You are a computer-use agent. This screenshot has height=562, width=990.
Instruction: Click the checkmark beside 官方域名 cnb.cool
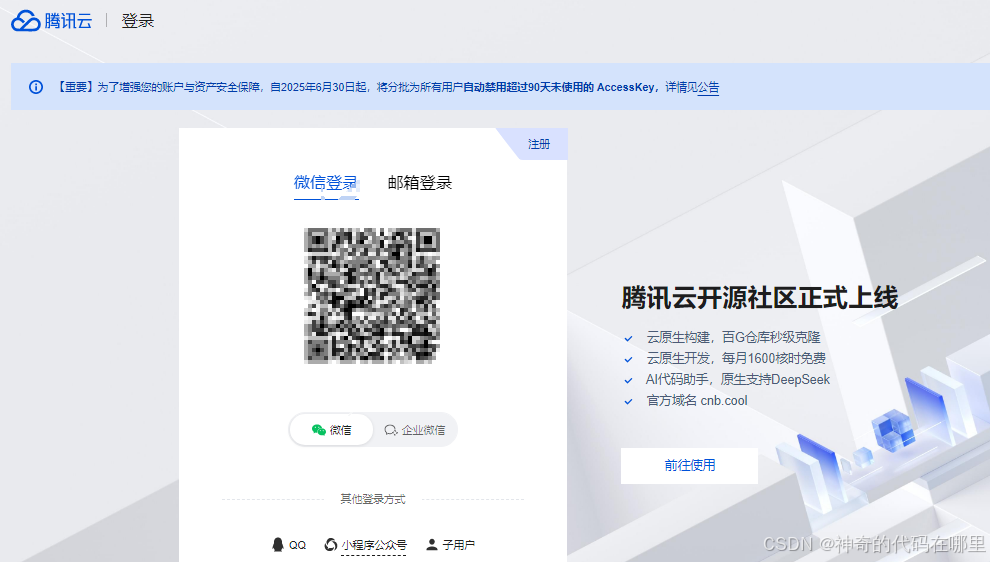tap(628, 402)
